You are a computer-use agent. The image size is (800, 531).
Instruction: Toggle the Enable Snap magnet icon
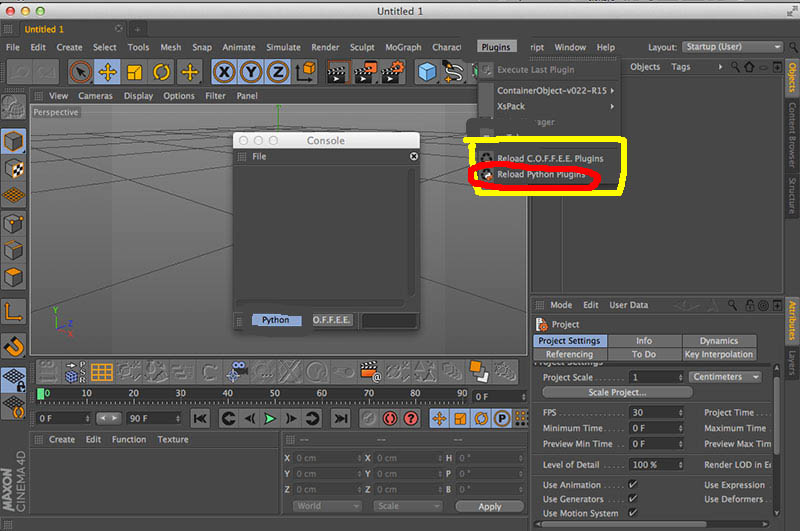pos(13,346)
